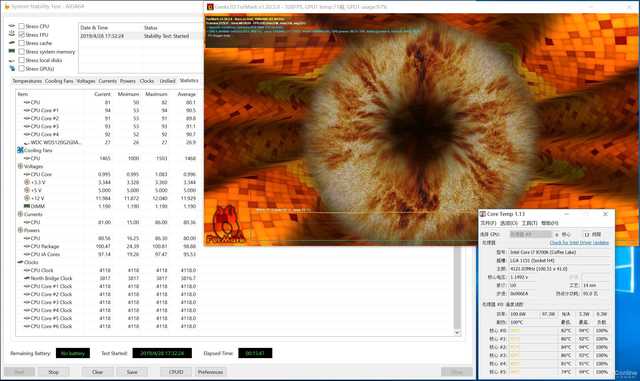Screen dimensions: 640x381
Task: Click the Core Temp title bar icon
Action: [483, 214]
